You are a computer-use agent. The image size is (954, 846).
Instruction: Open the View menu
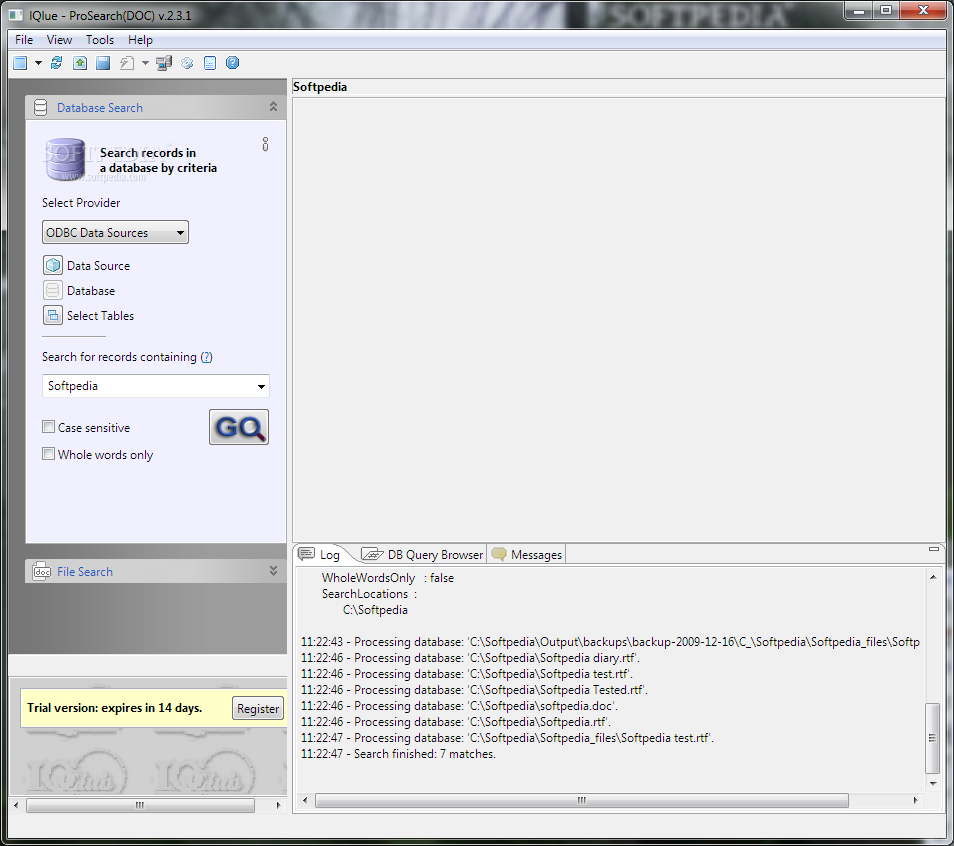pyautogui.click(x=59, y=40)
